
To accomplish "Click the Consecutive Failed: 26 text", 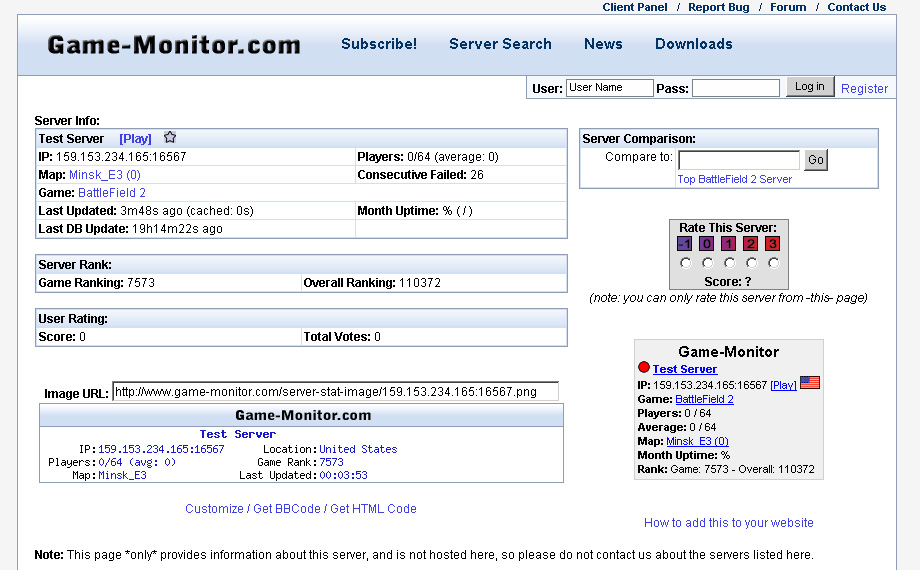I will 420,175.
